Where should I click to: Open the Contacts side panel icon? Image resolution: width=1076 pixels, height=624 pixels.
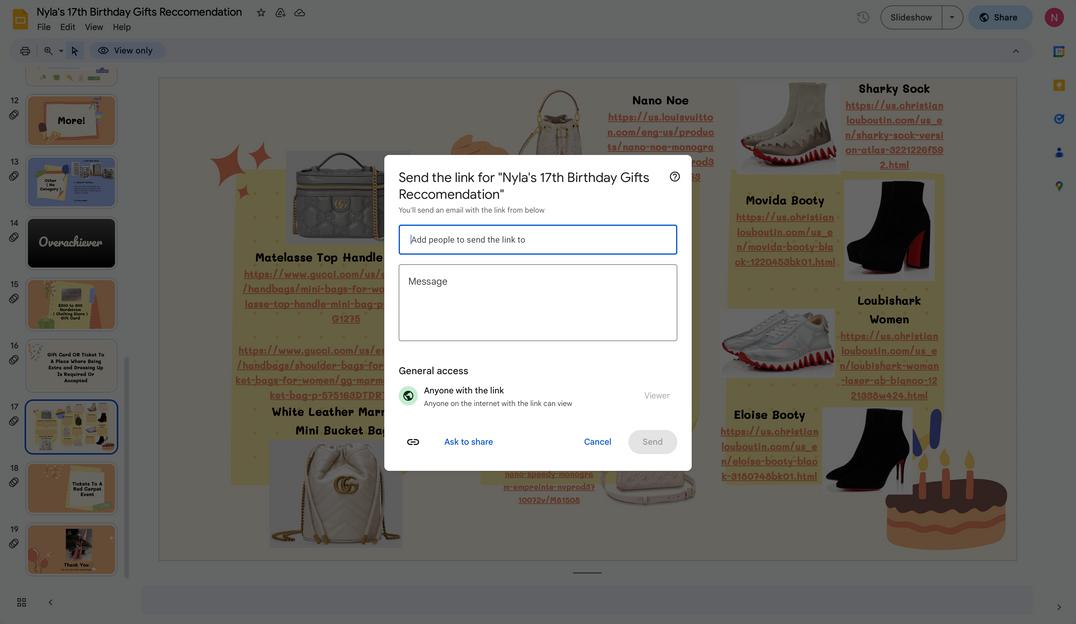tap(1059, 152)
